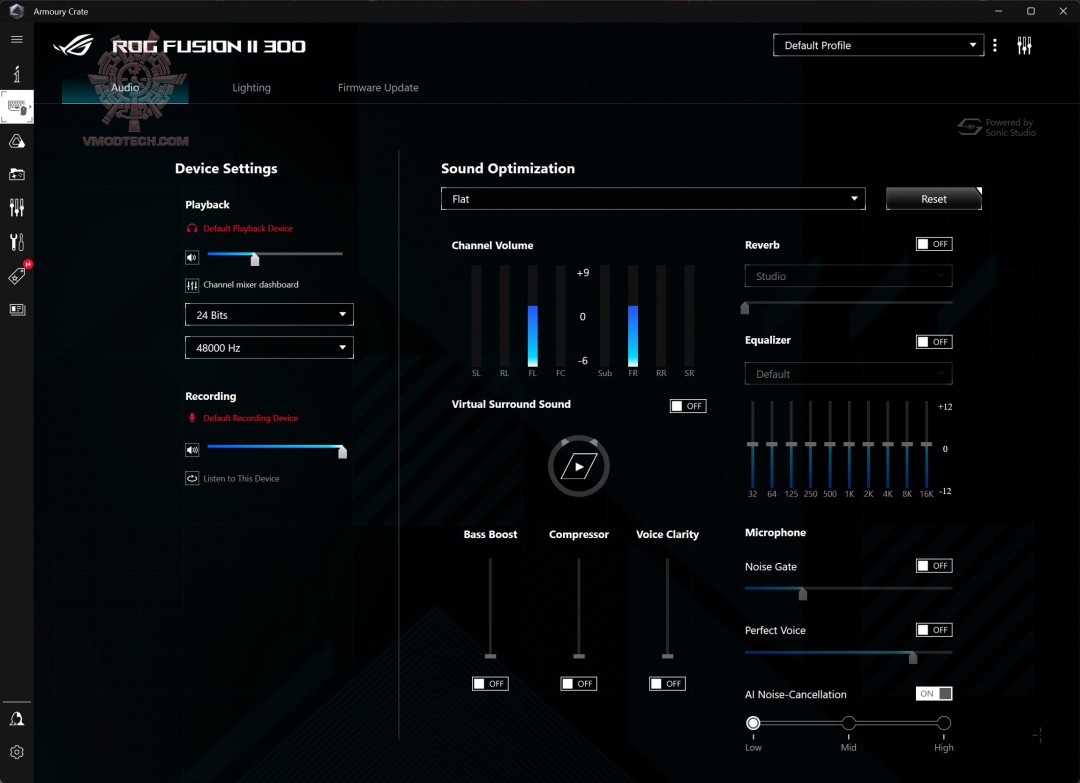Switch to the Lighting tab

point(251,87)
